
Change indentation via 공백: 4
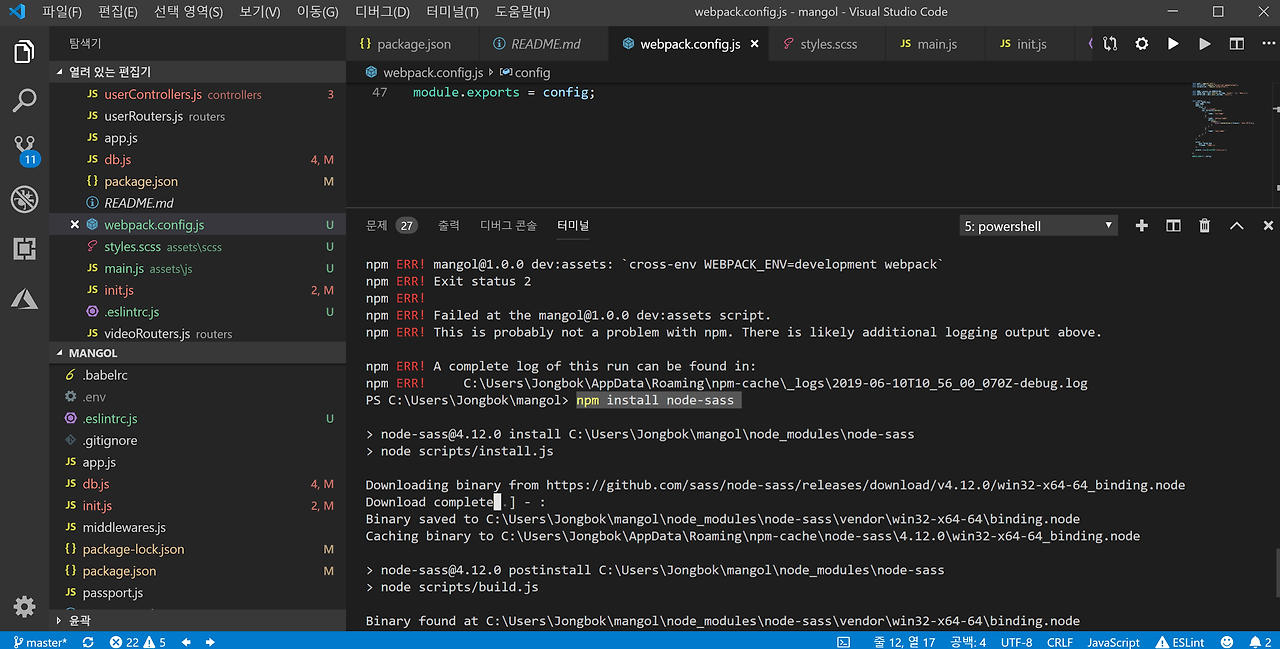click(x=968, y=642)
